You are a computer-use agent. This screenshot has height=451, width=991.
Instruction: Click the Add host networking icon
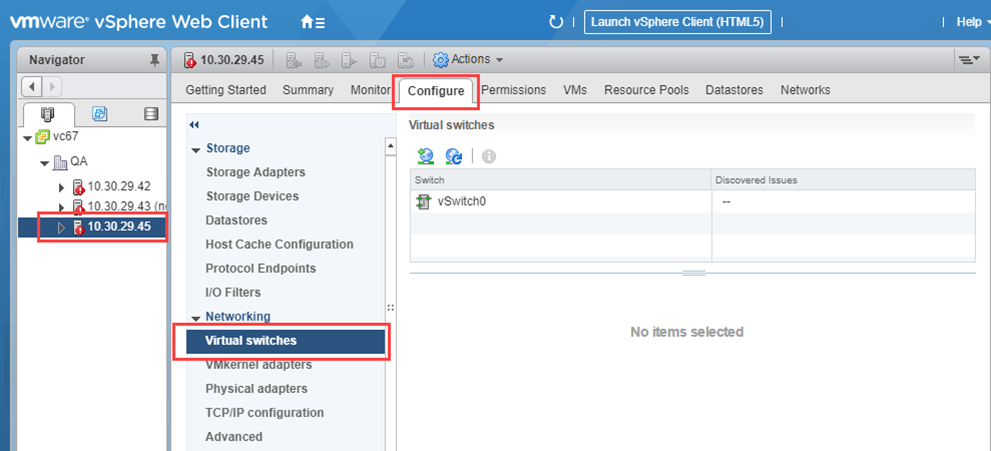[426, 156]
